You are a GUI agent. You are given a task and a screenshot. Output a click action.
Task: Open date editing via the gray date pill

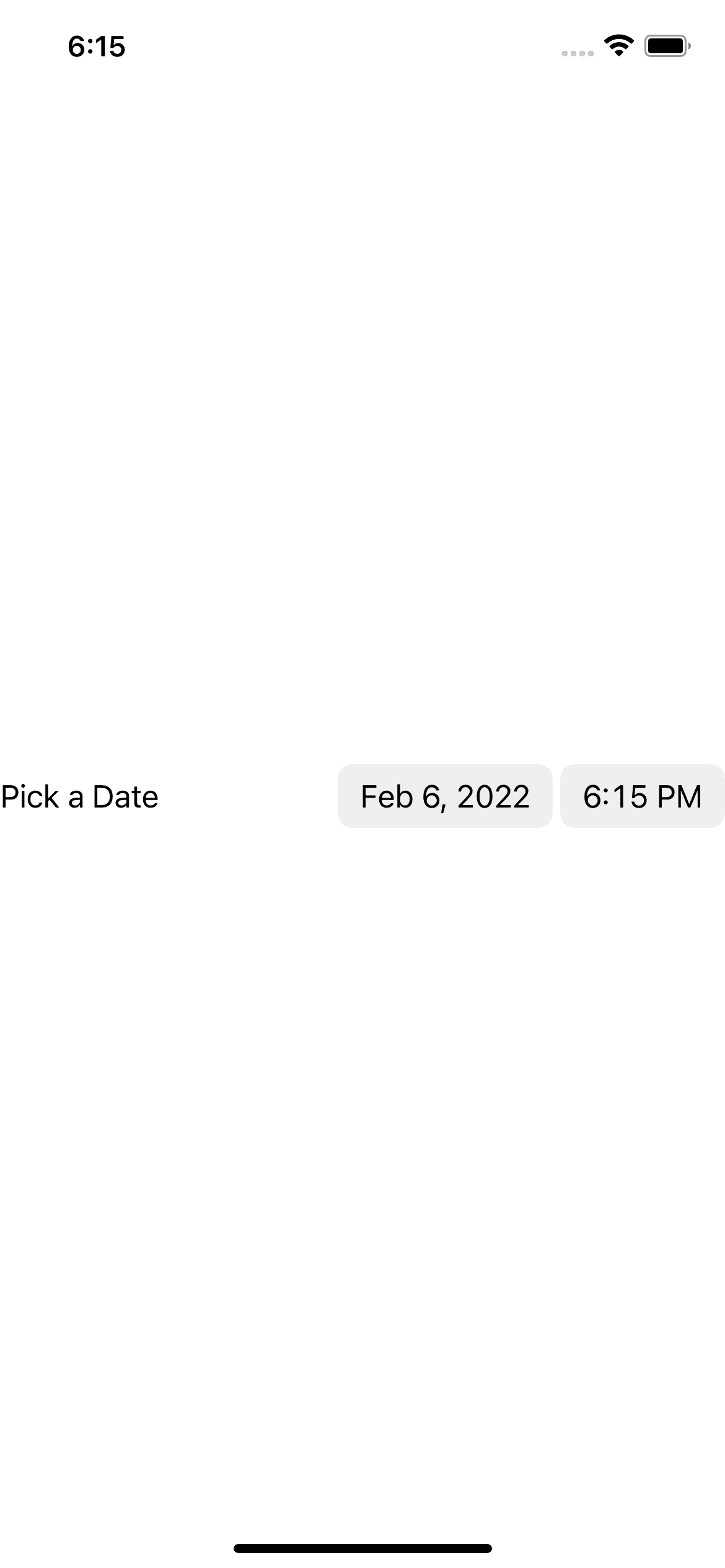[444, 798]
